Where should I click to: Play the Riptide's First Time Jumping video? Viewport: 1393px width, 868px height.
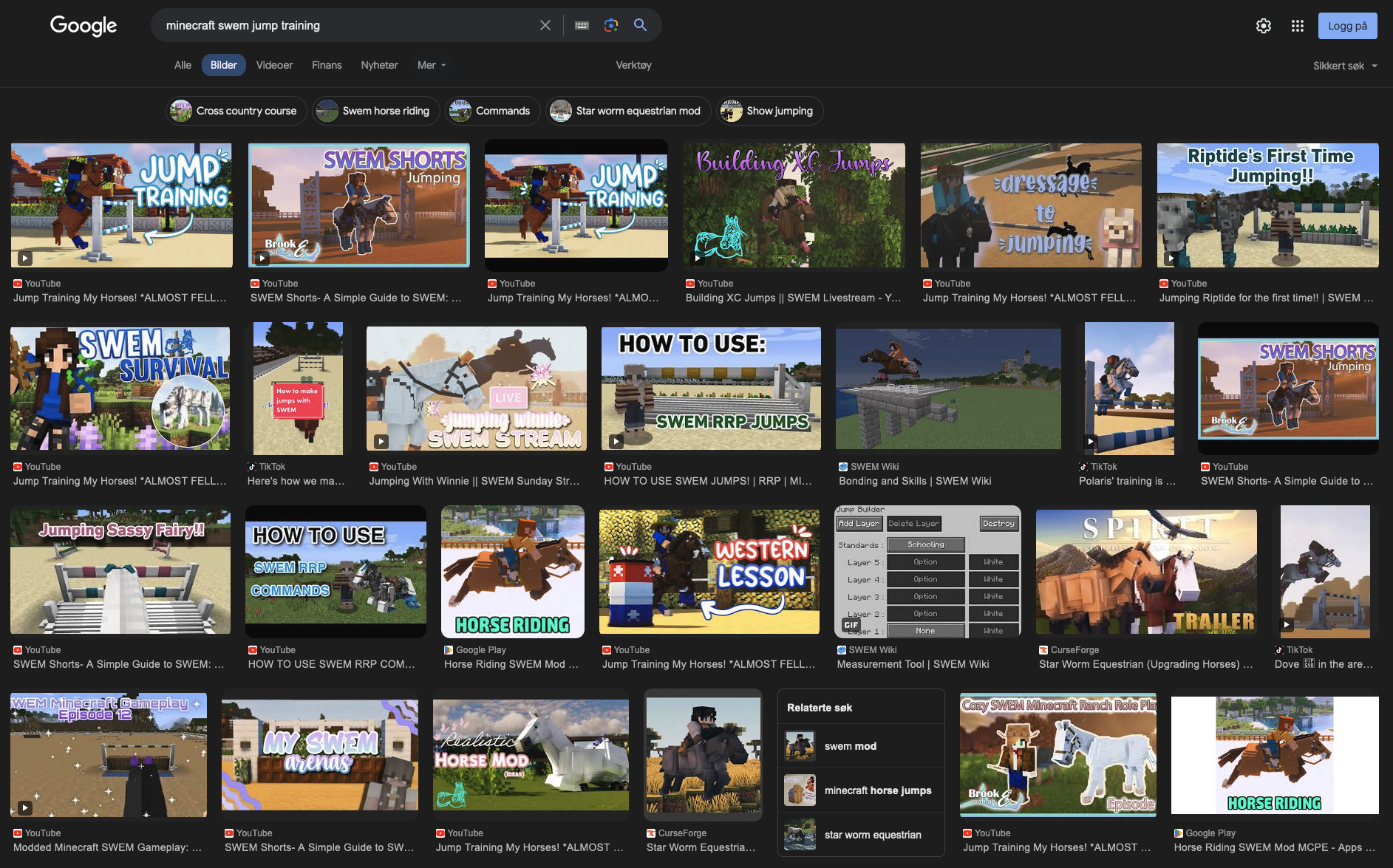pyautogui.click(x=1267, y=205)
